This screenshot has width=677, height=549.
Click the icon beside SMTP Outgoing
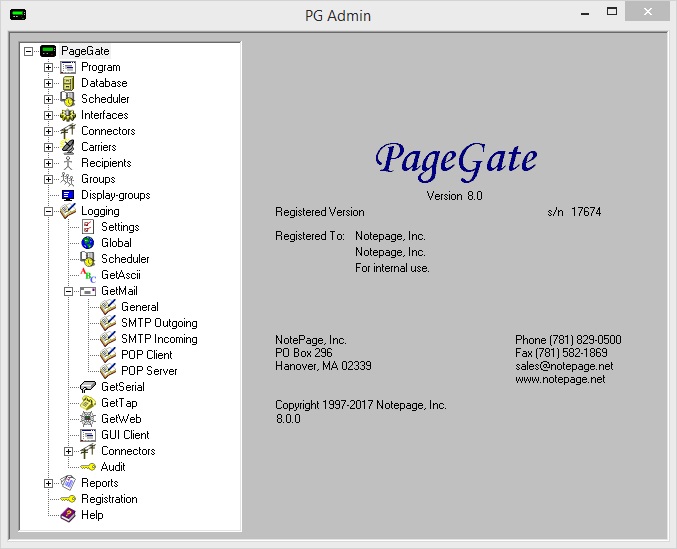pos(108,323)
